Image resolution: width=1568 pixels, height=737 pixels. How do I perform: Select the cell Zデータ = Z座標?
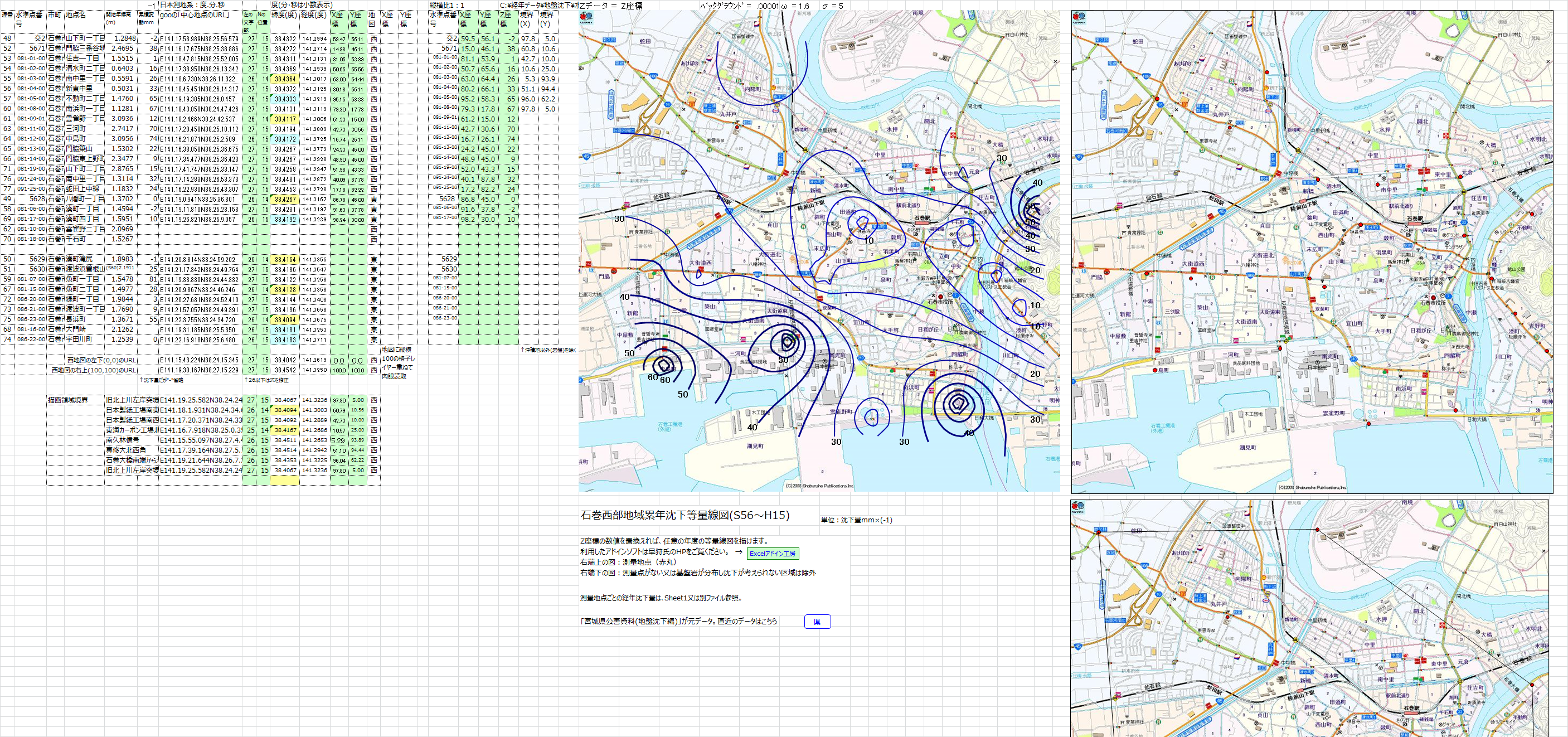[610, 6]
